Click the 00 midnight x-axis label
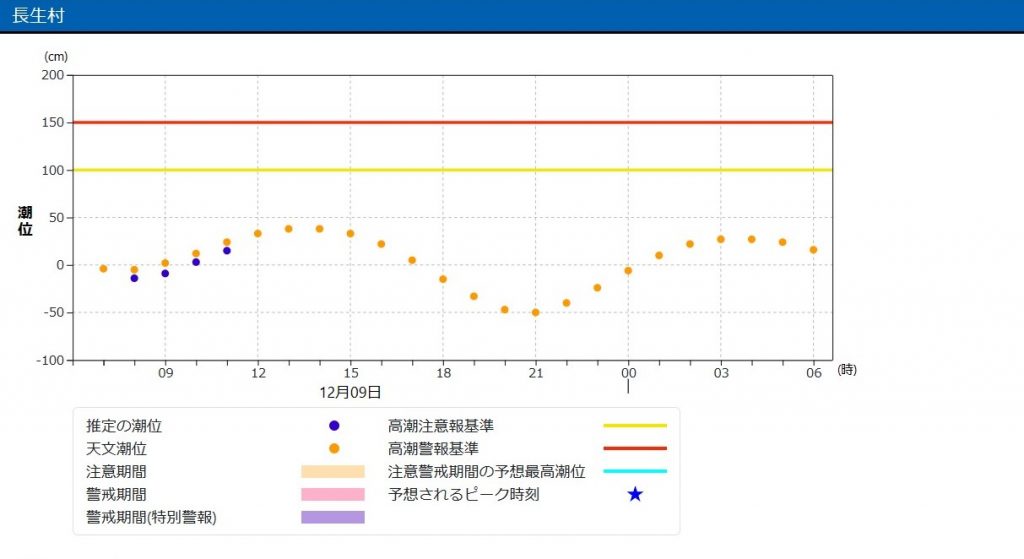Image resolution: width=1024 pixels, height=559 pixels. 629,373
